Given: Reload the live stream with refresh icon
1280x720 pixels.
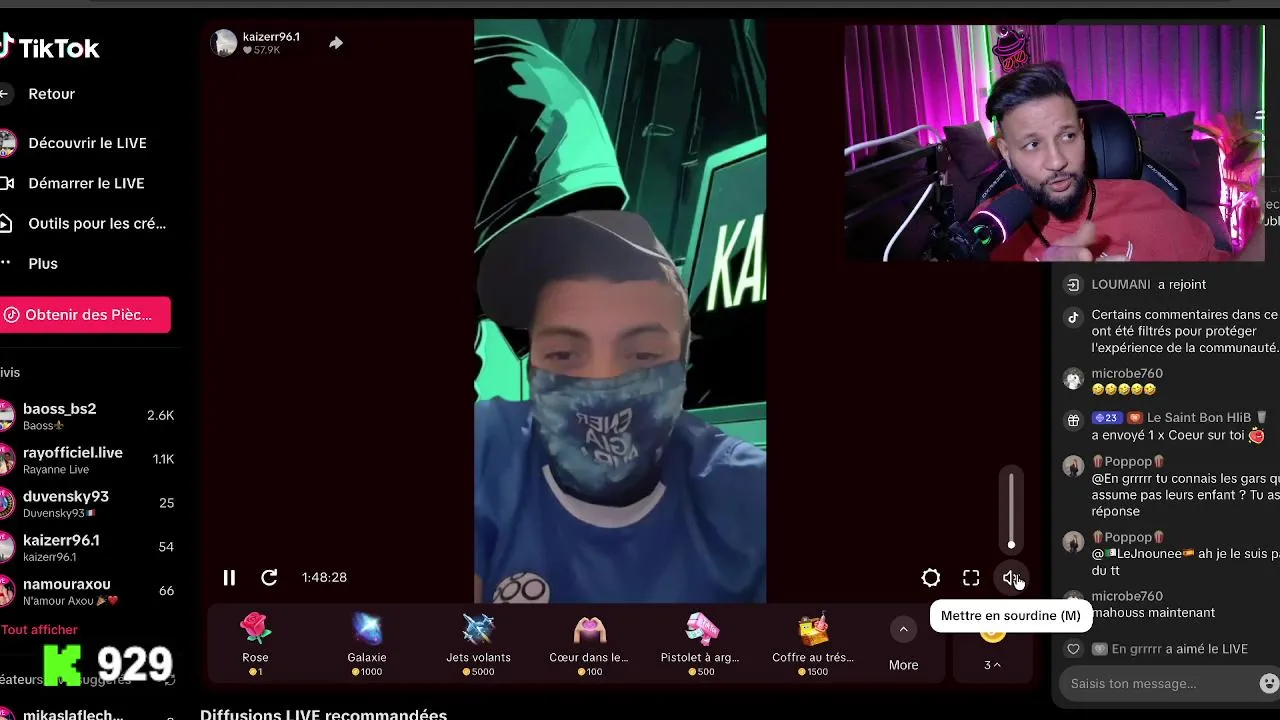Looking at the screenshot, I should 269,577.
